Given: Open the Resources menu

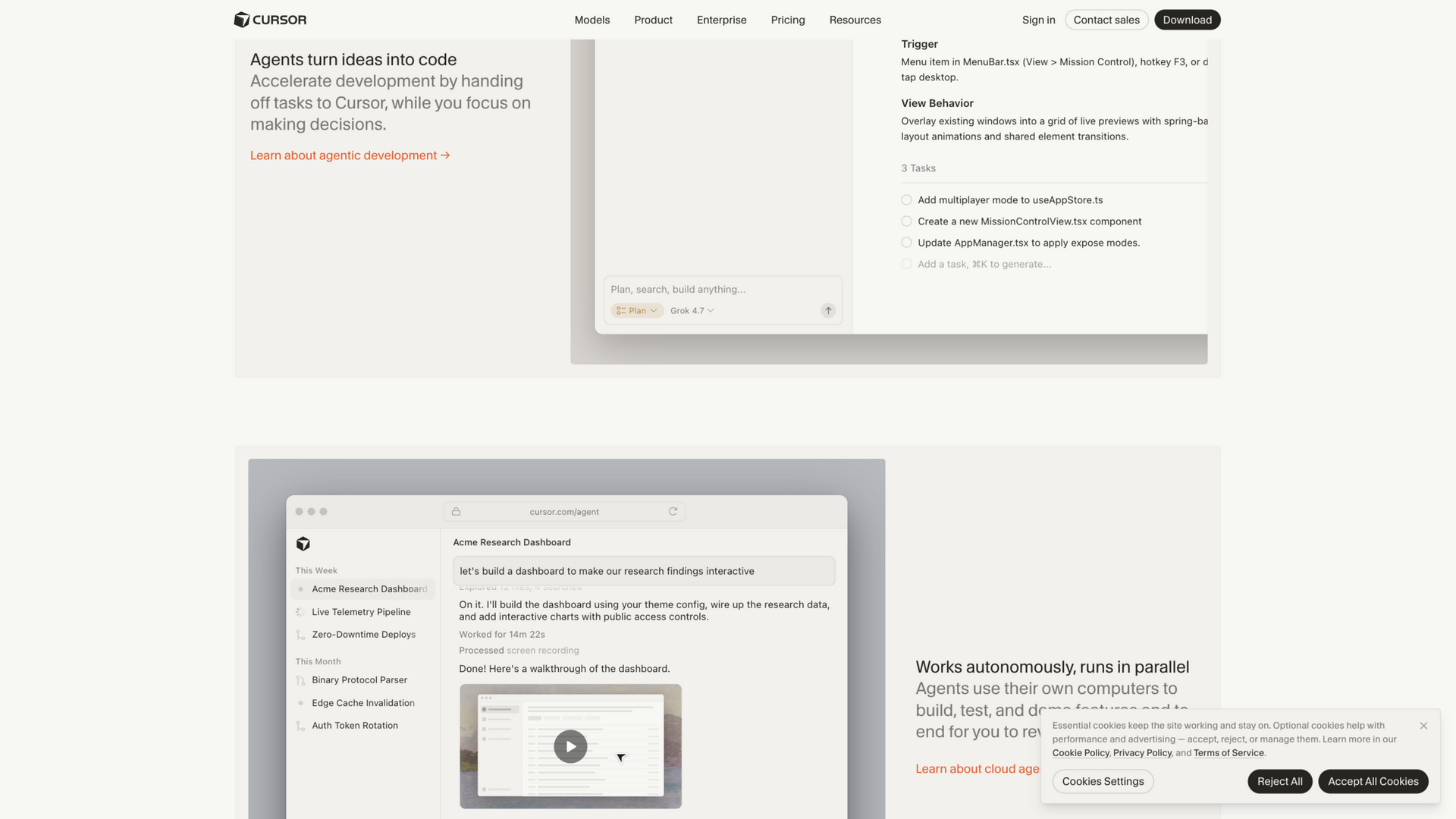Looking at the screenshot, I should coord(855,20).
